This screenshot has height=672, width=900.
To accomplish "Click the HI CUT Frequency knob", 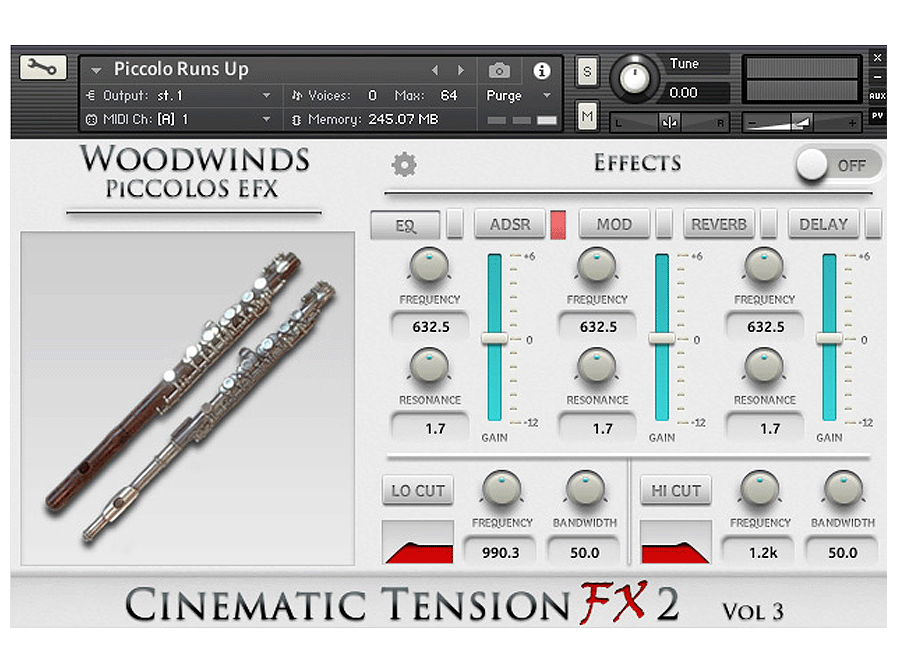I will coord(760,490).
